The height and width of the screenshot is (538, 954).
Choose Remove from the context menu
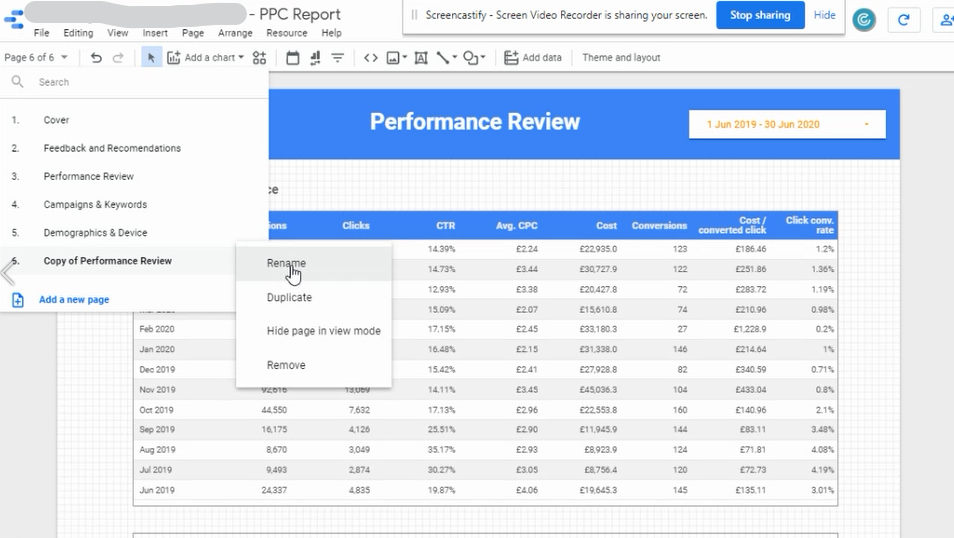click(314, 365)
